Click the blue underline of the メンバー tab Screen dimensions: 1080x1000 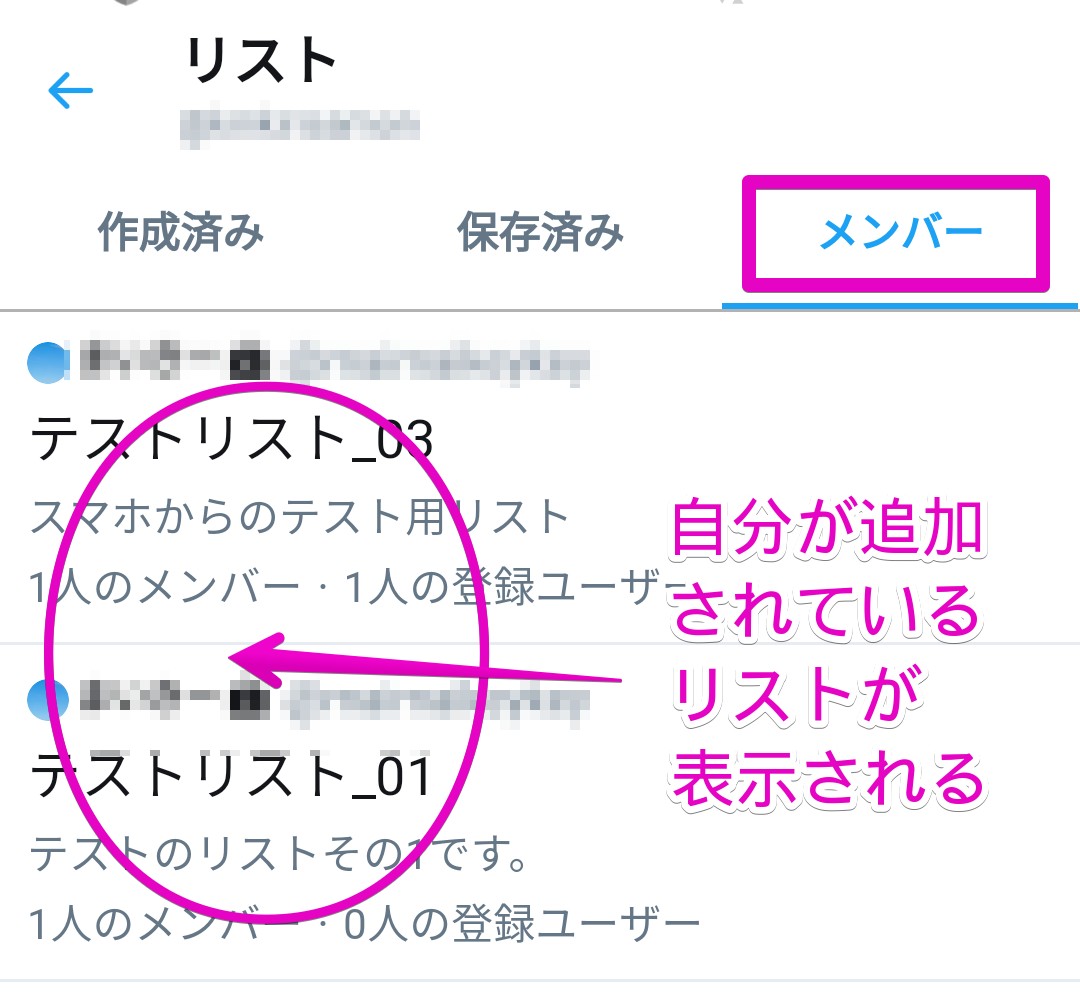tap(900, 306)
